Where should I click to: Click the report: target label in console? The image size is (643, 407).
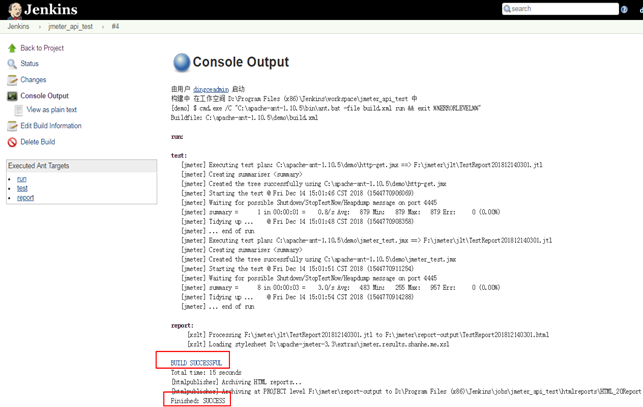182,325
